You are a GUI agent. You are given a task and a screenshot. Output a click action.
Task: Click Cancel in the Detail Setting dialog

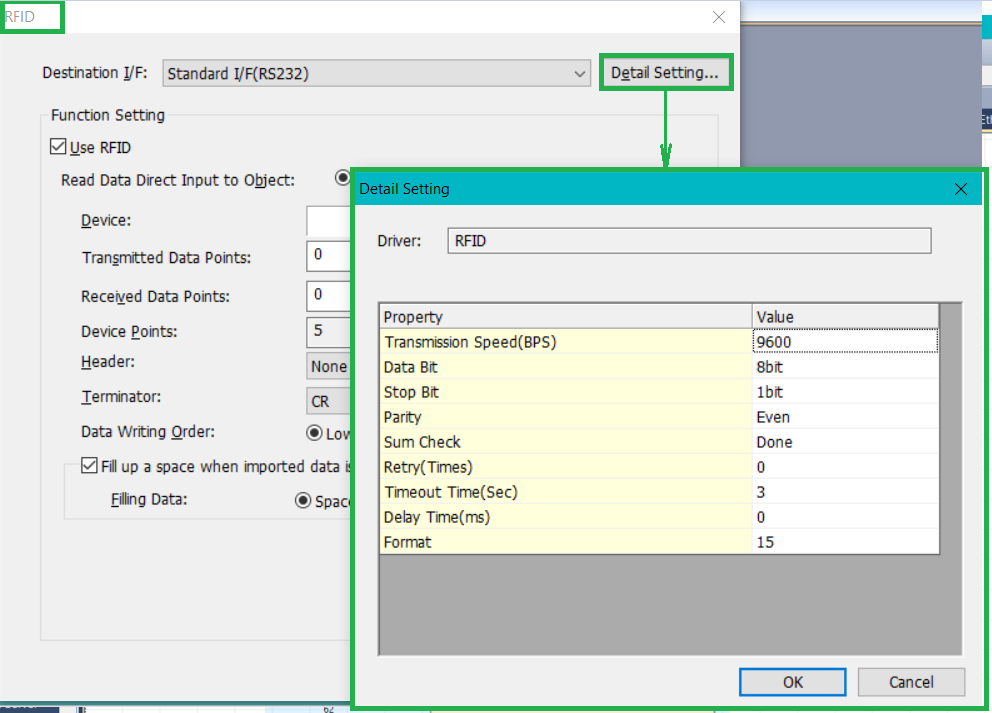911,682
